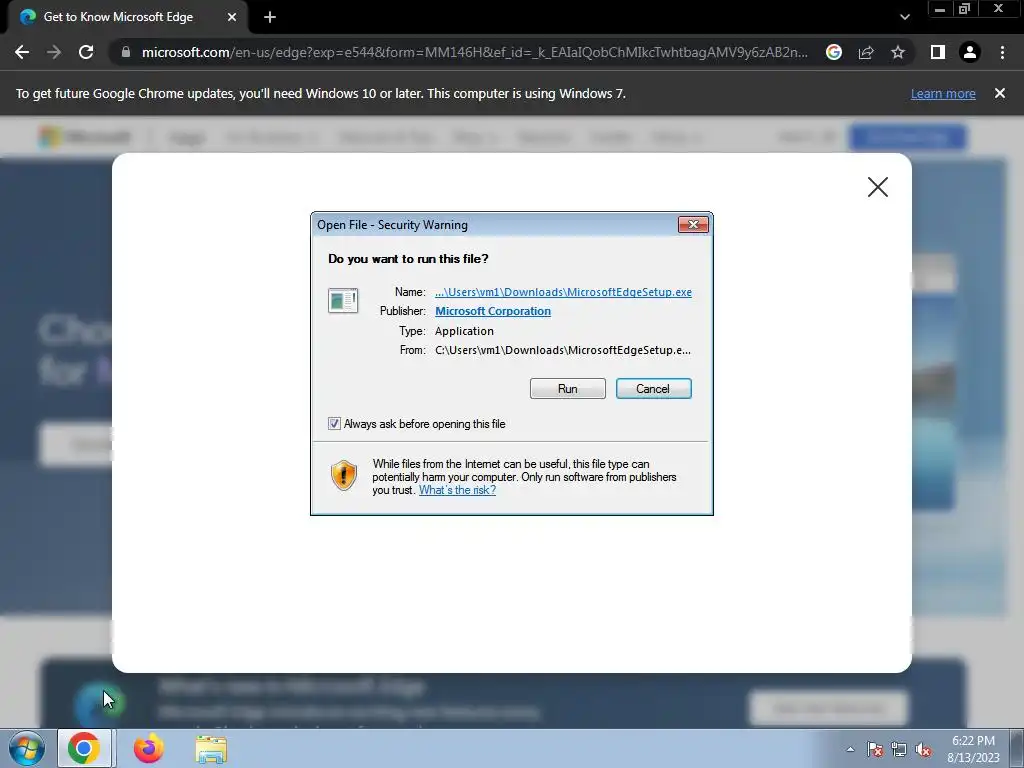Close the Security Warning dialog

(693, 225)
